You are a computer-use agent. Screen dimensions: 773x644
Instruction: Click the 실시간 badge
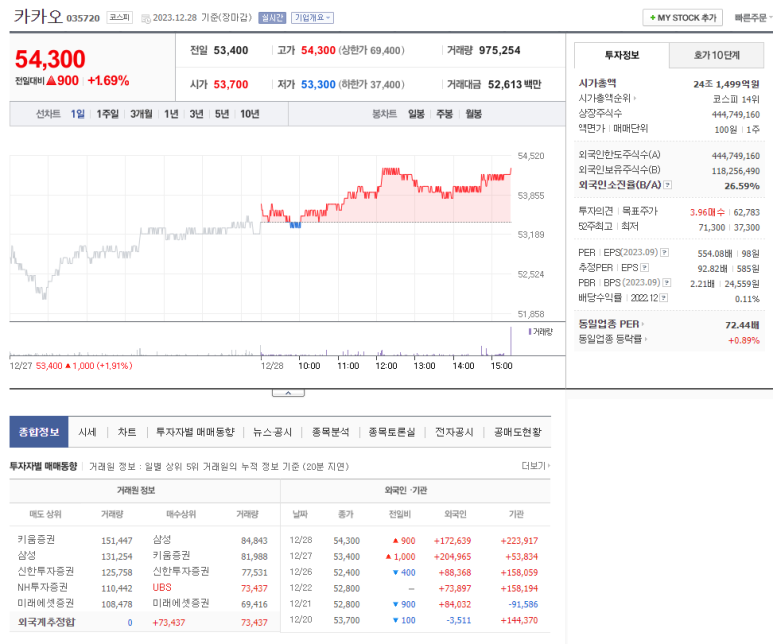pos(272,18)
